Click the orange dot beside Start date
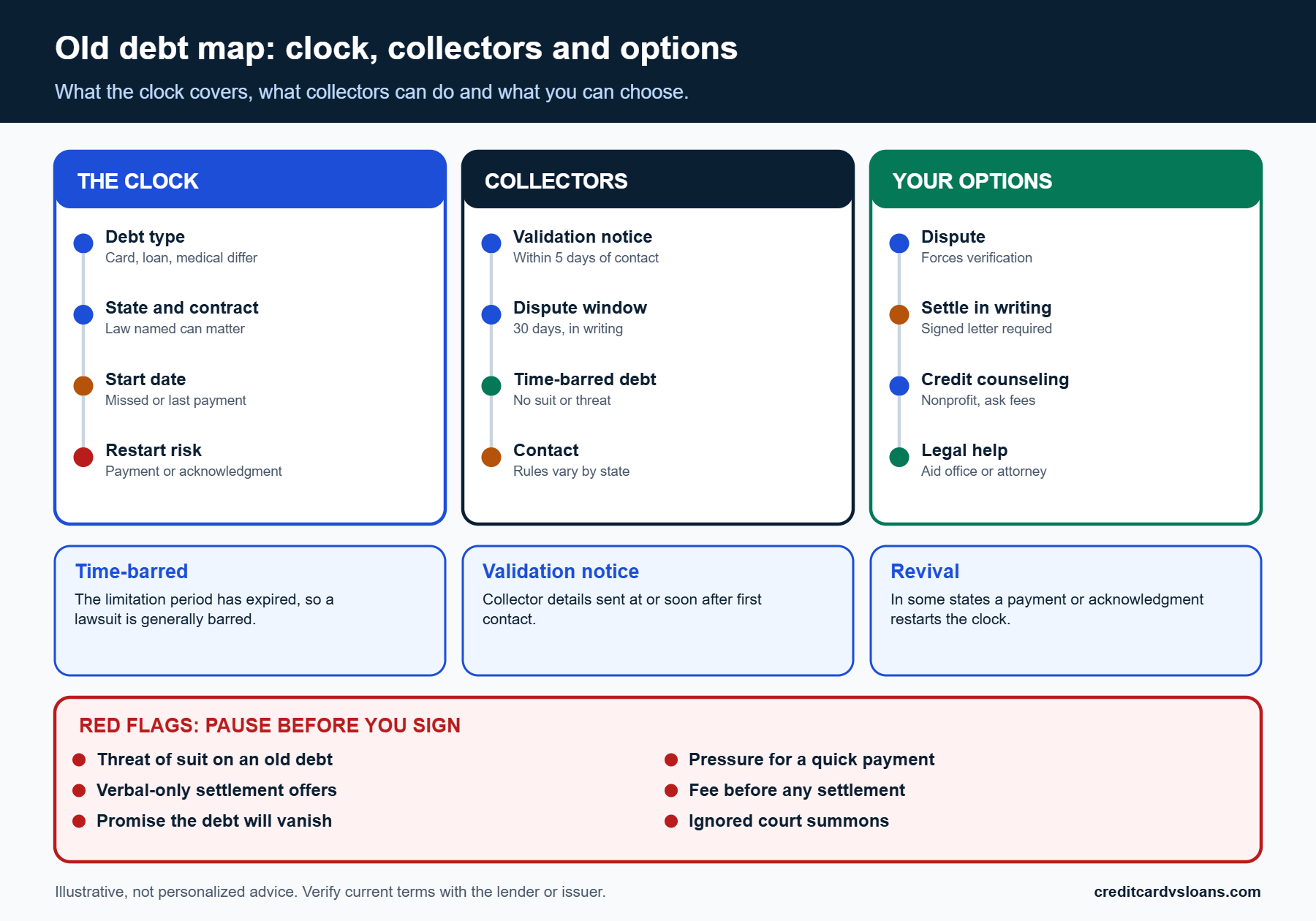Image resolution: width=1316 pixels, height=921 pixels. [x=83, y=386]
